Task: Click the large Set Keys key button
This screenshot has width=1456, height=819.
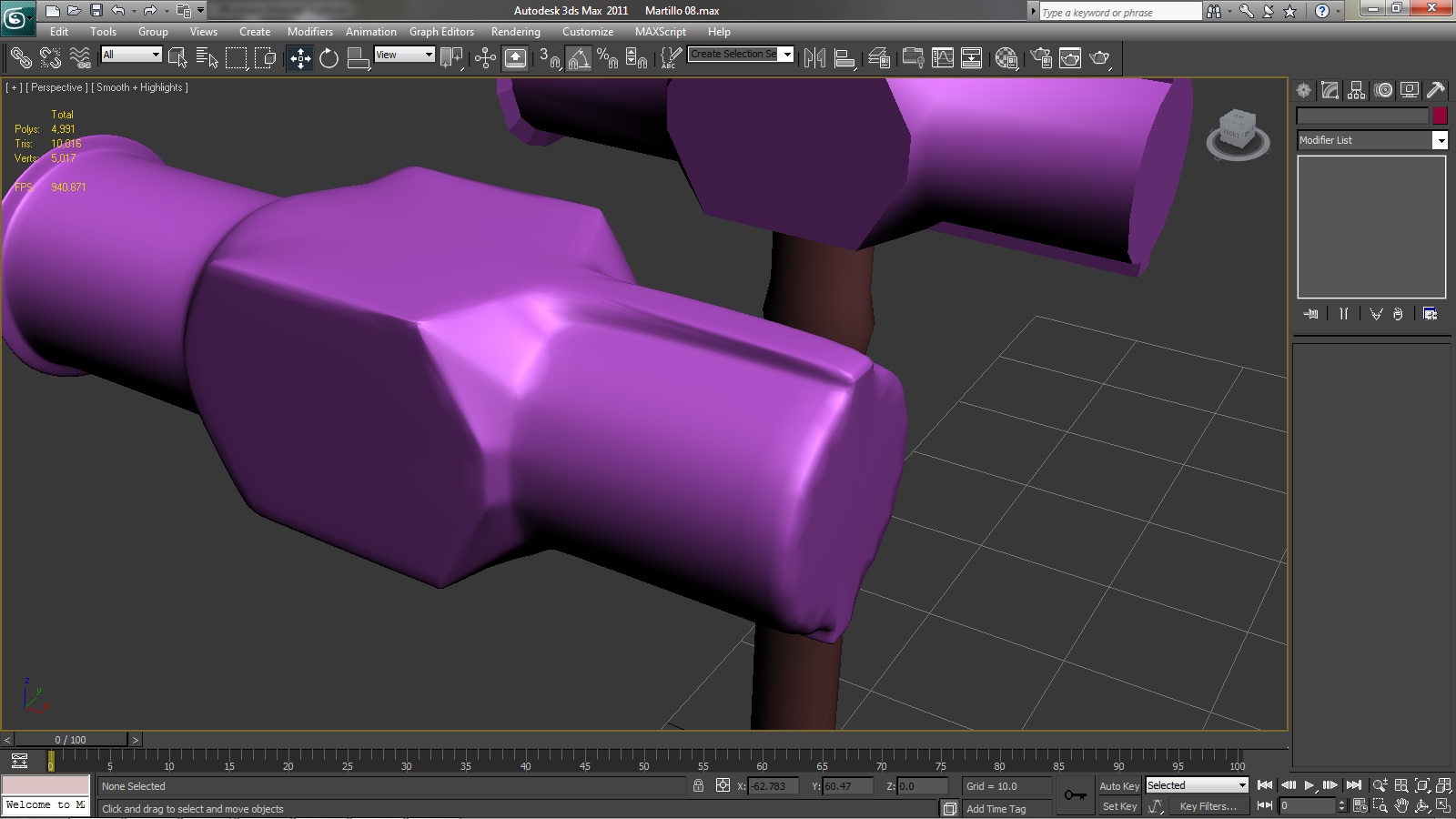Action: [x=1075, y=795]
